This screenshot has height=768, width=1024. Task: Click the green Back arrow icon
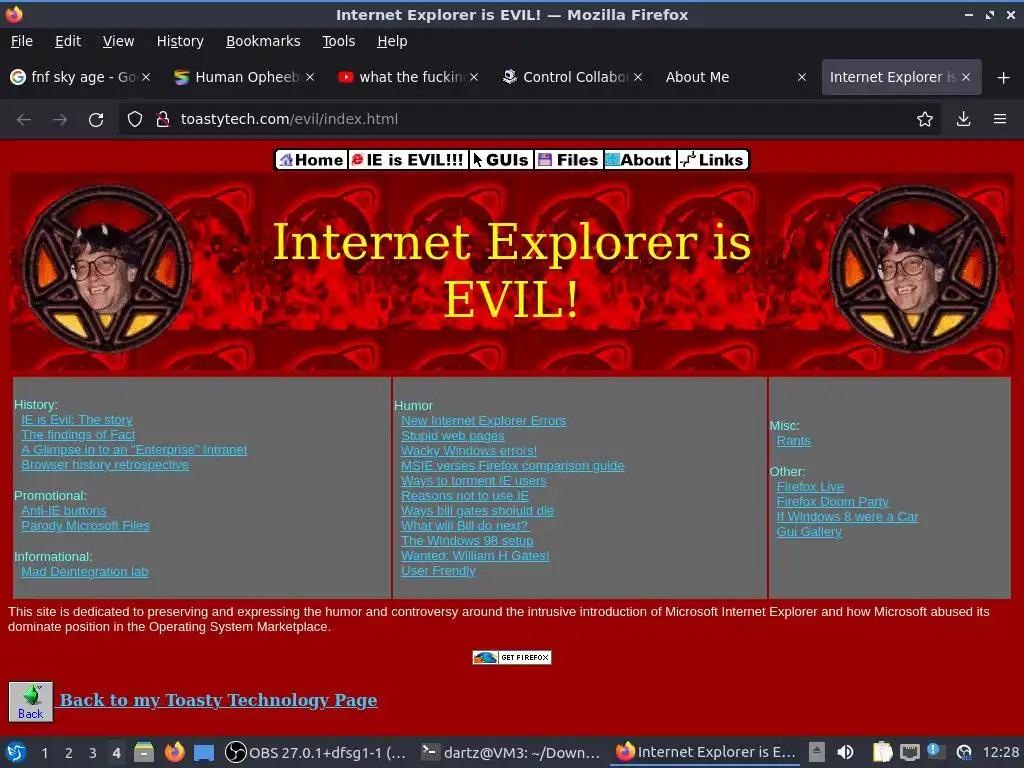[x=31, y=702]
